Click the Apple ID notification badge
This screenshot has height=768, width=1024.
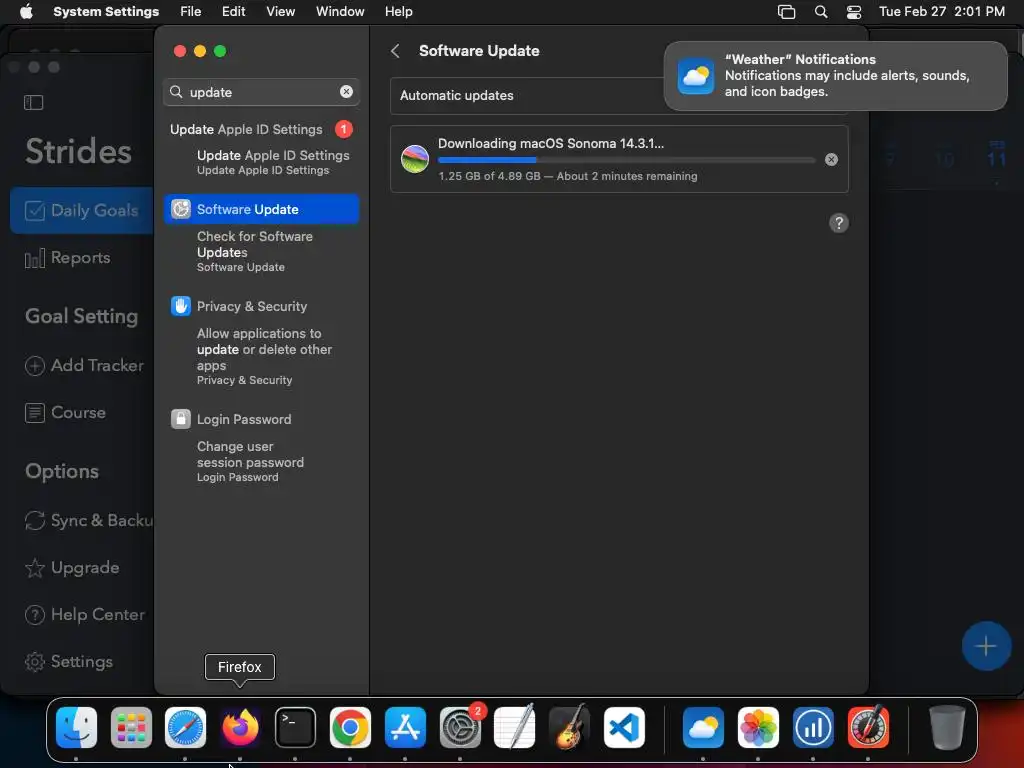coord(344,129)
